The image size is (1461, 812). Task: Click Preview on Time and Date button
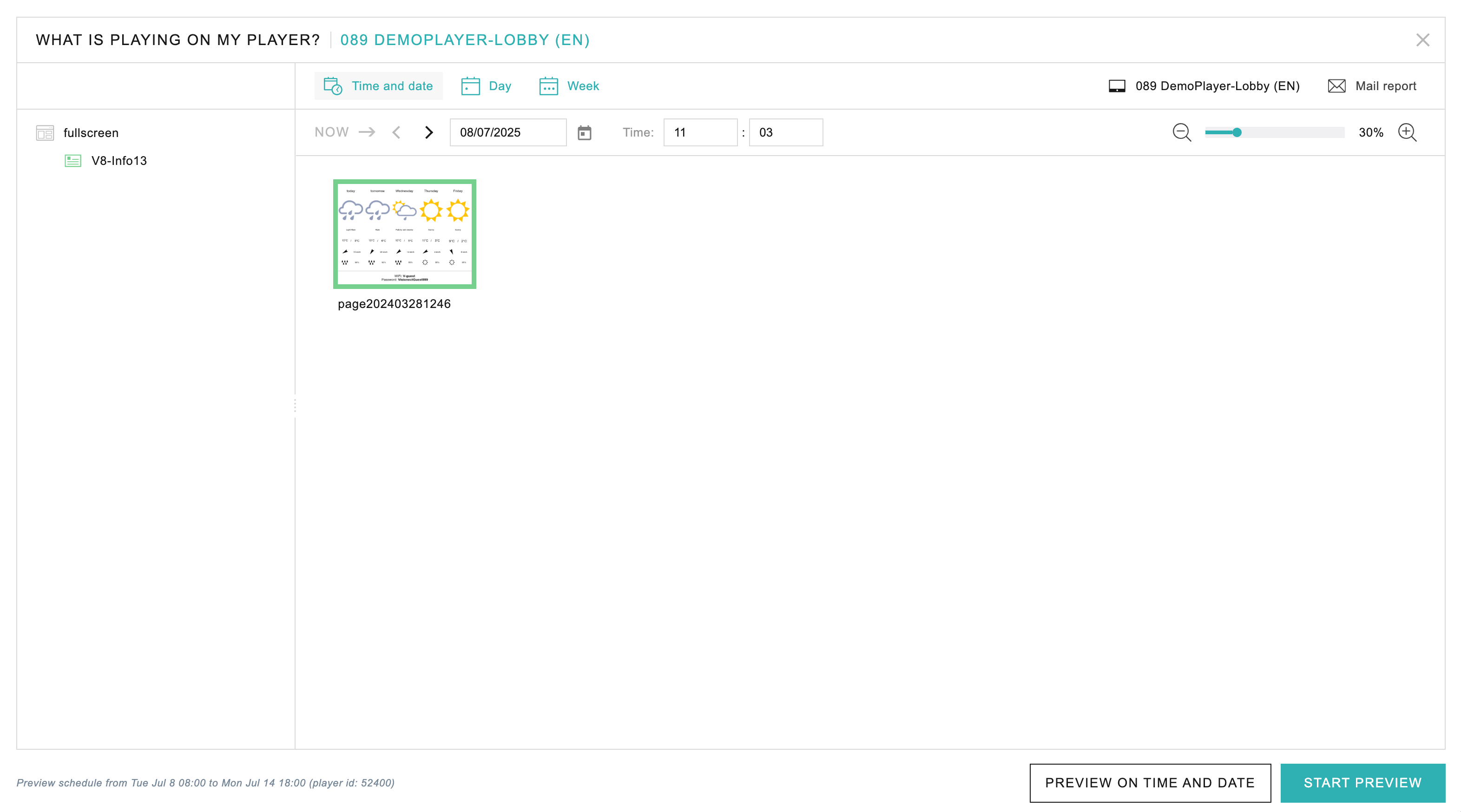coord(1150,783)
